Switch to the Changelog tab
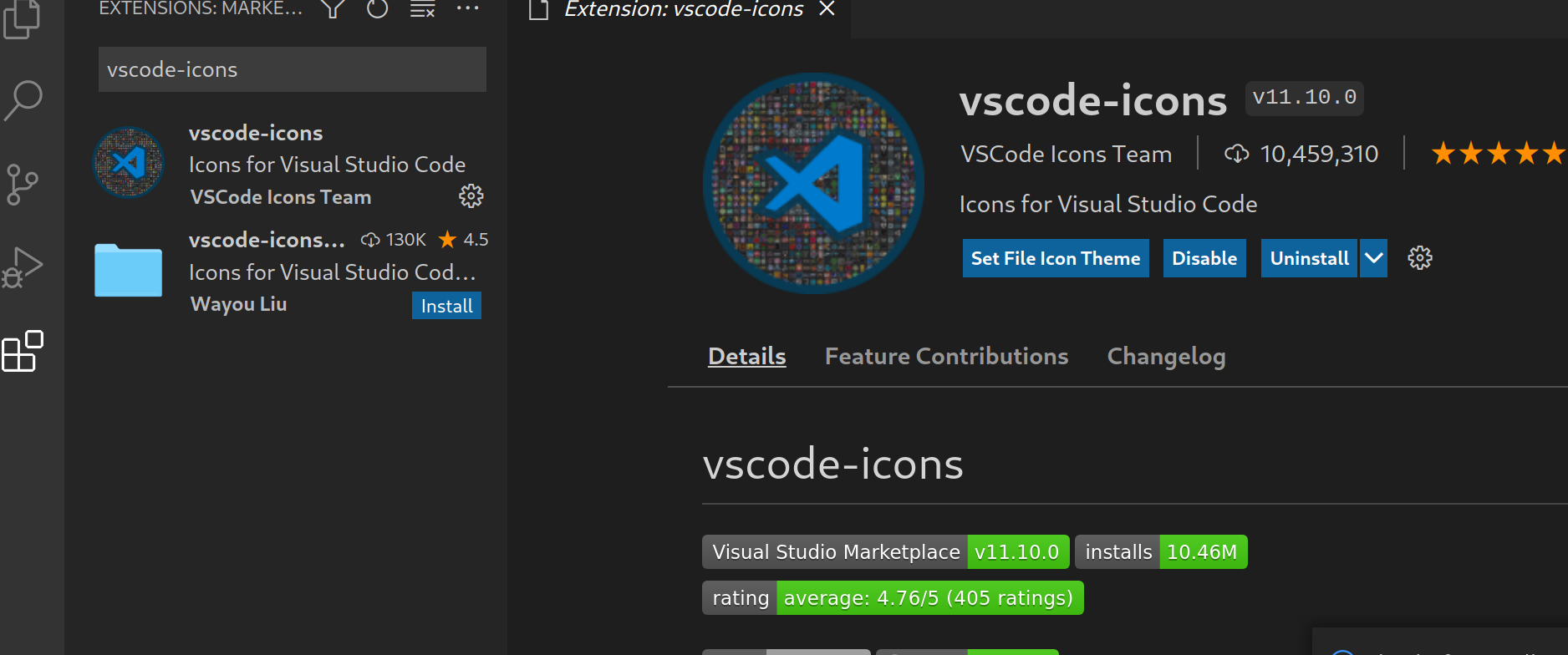Screen dimensions: 1568x655 point(1166,357)
